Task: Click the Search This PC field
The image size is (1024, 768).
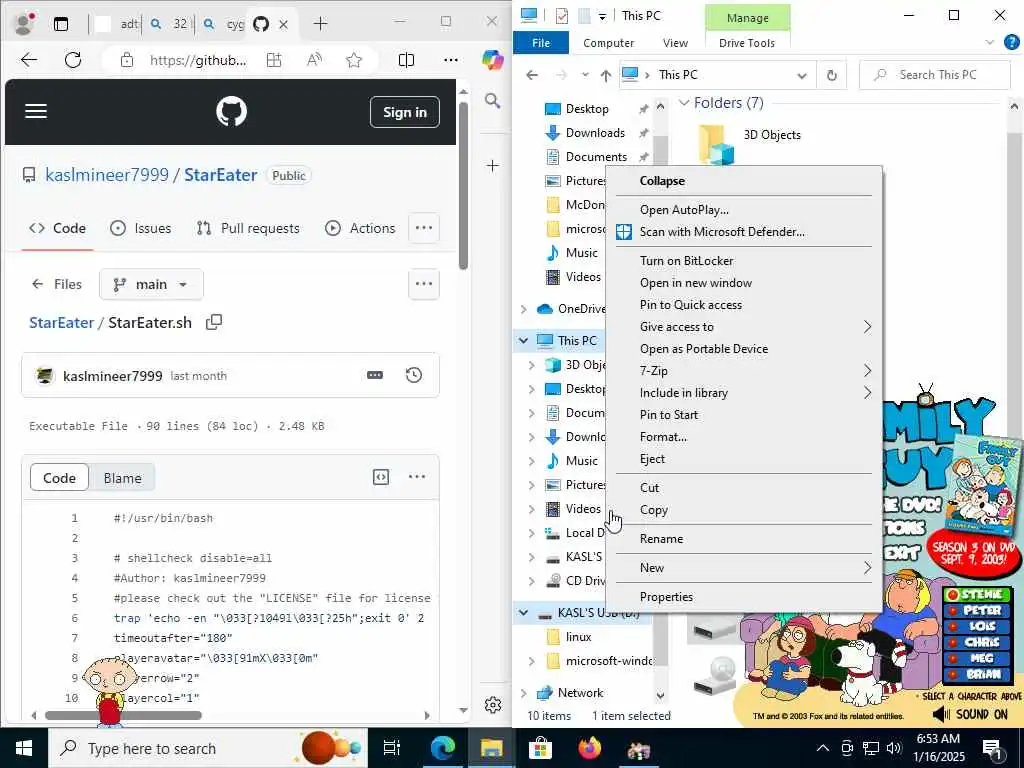Action: coord(935,75)
